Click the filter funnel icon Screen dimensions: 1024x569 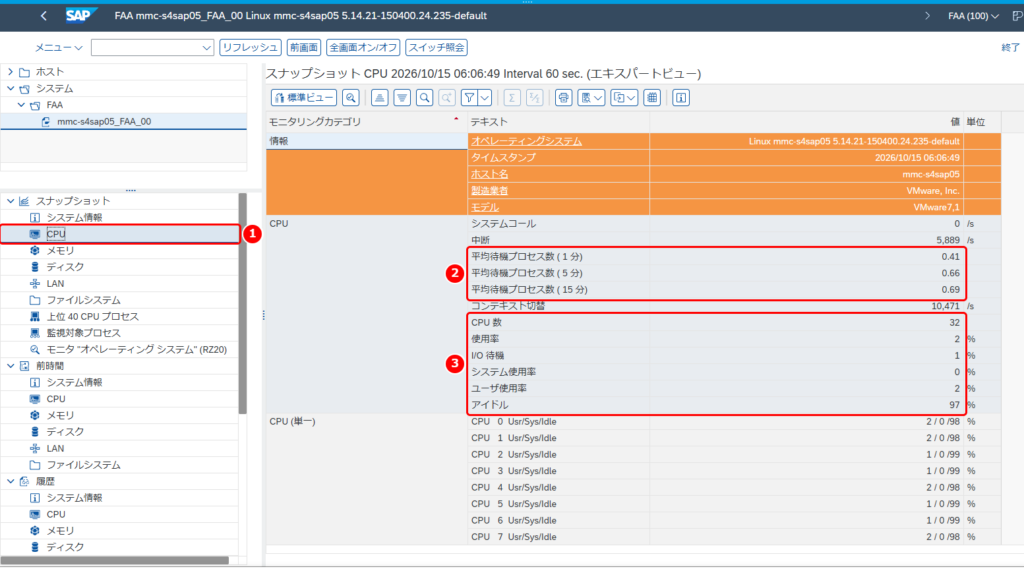(x=469, y=98)
